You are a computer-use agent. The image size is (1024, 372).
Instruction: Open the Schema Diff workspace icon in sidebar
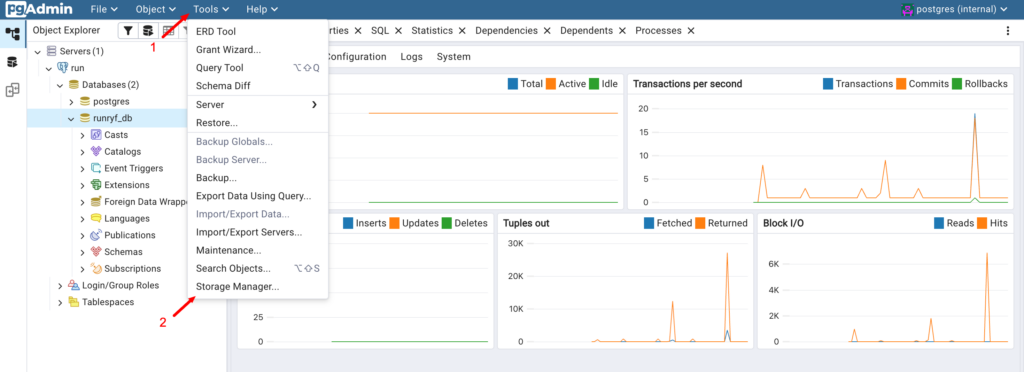12,91
